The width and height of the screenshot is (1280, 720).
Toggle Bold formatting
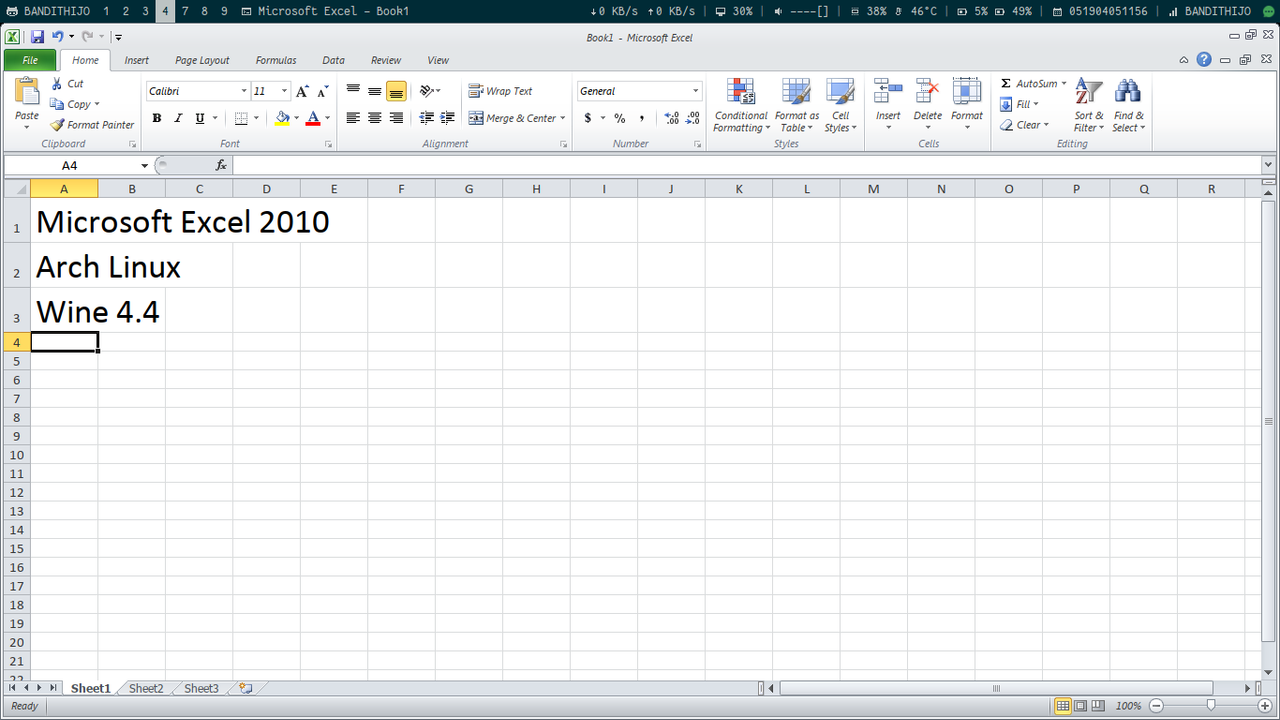point(157,118)
